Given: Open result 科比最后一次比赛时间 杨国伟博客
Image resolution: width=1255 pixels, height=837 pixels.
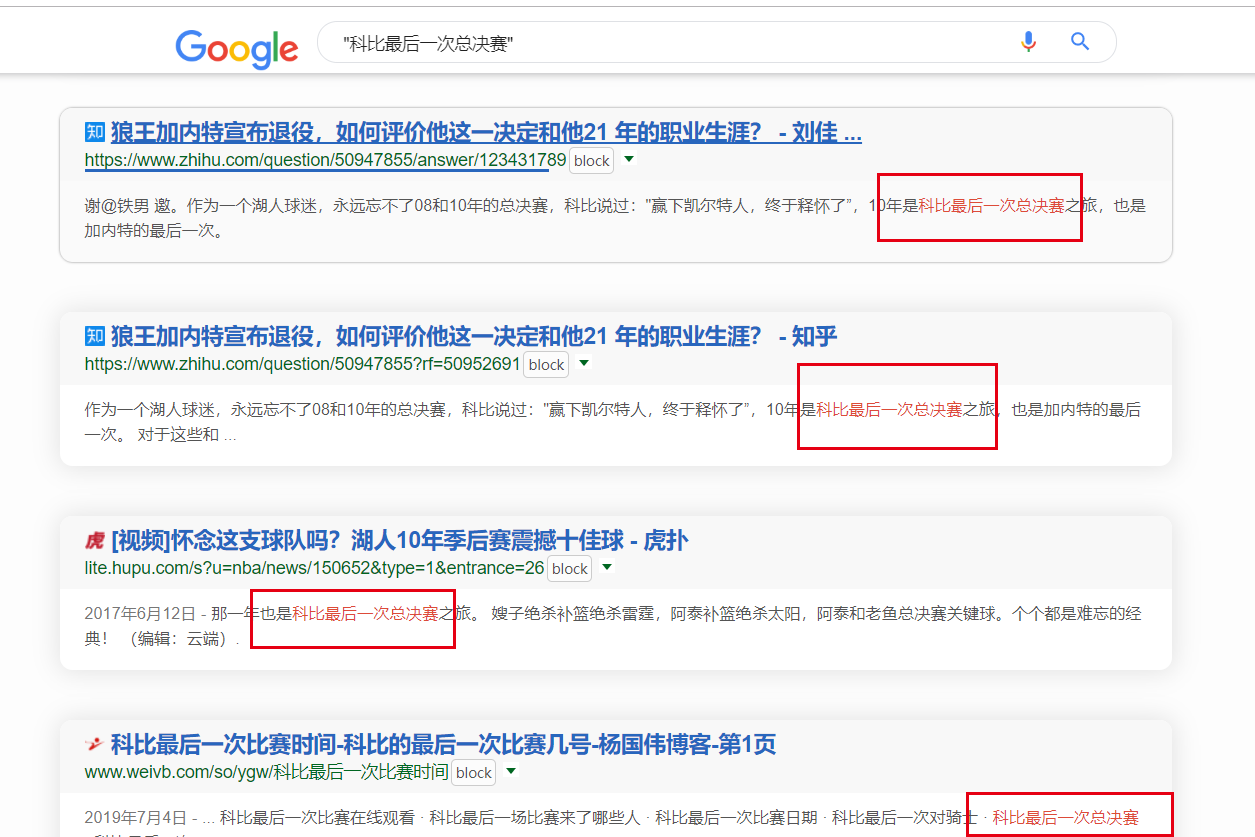Looking at the screenshot, I should (x=443, y=745).
